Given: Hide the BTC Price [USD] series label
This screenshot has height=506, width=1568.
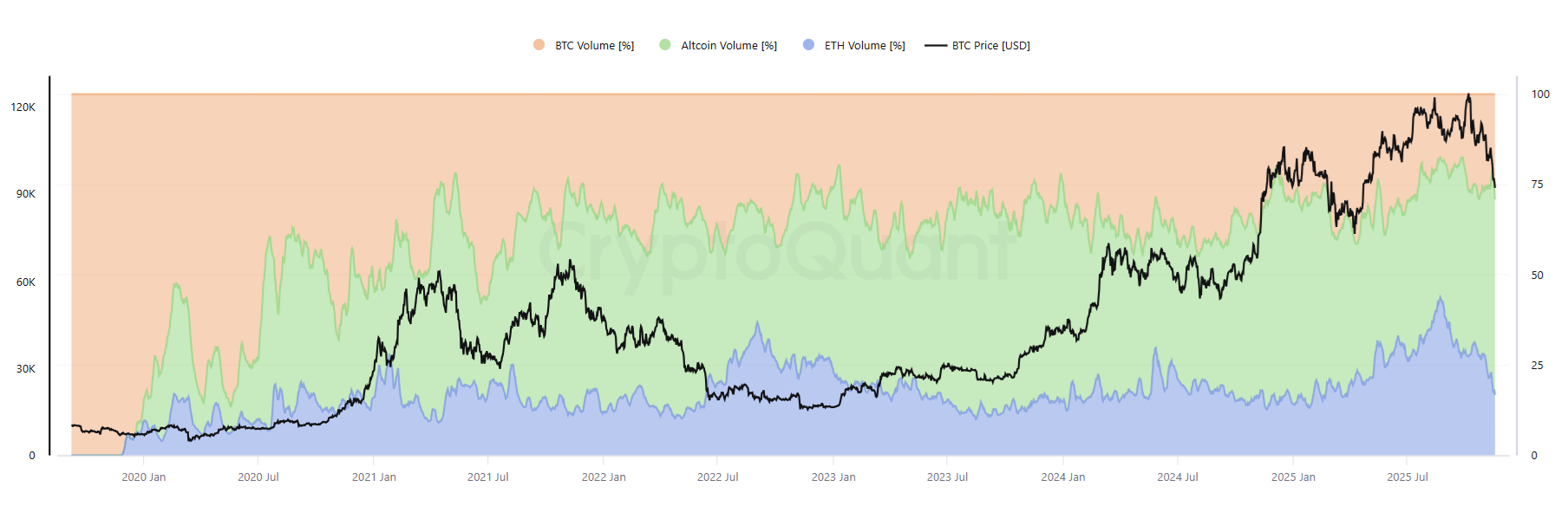Looking at the screenshot, I should [990, 46].
